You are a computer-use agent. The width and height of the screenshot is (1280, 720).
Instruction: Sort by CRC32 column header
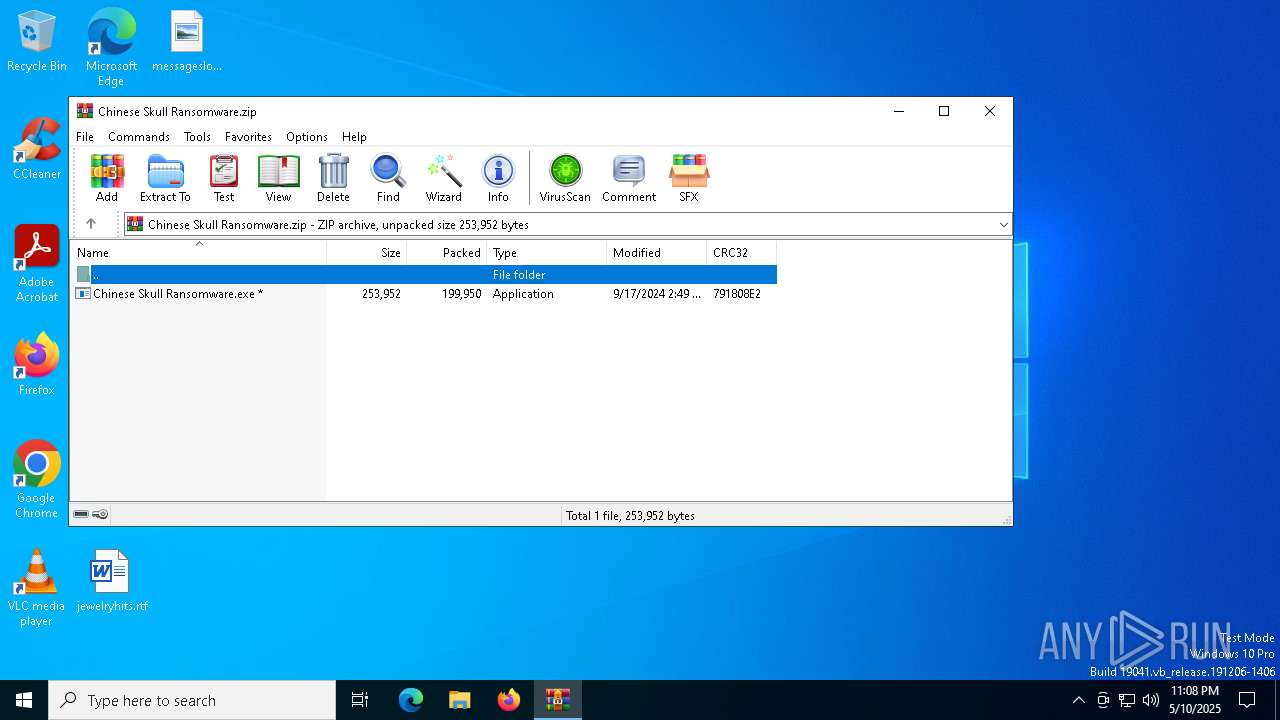(742, 253)
